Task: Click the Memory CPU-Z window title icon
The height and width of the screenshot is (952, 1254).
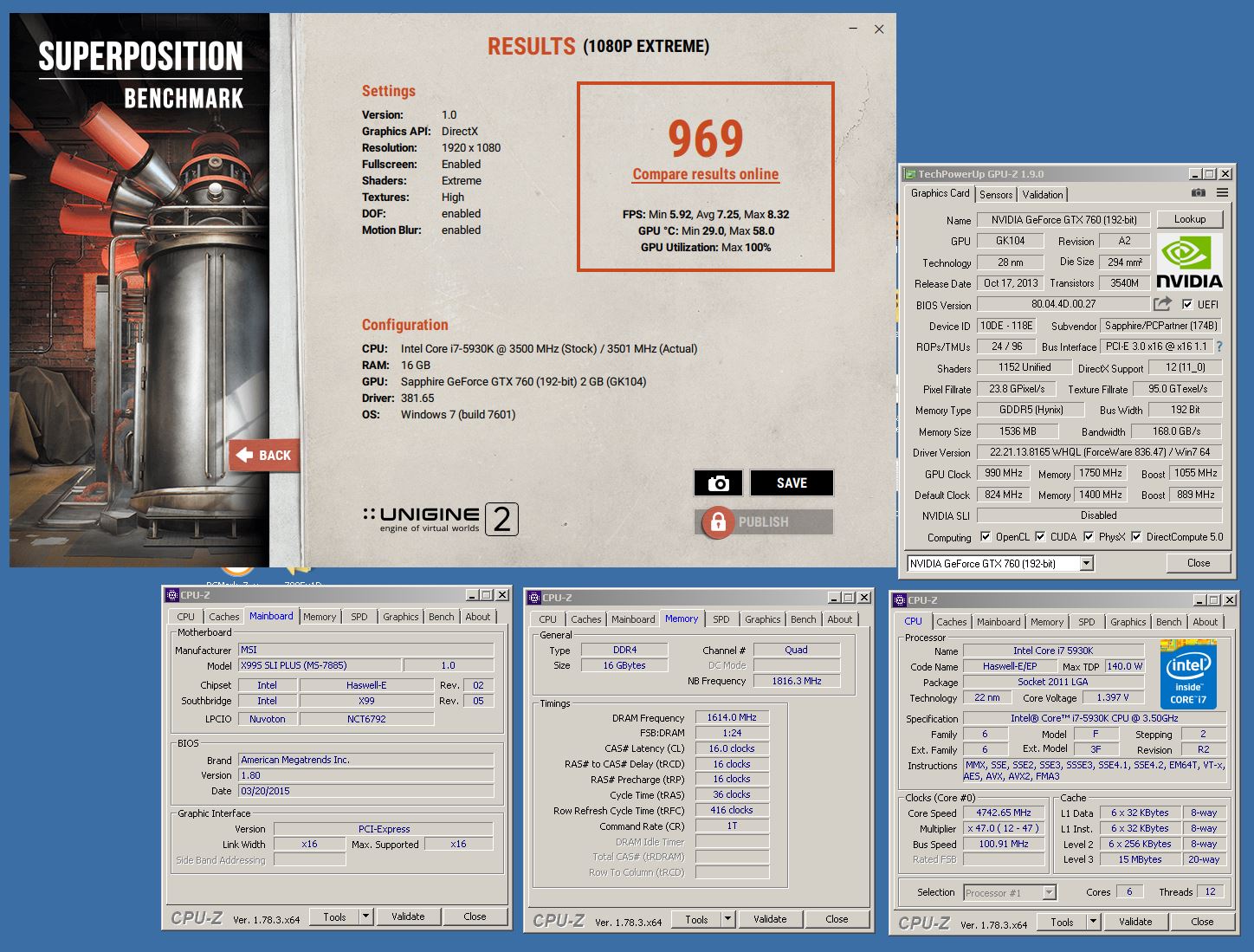Action: coord(533,598)
